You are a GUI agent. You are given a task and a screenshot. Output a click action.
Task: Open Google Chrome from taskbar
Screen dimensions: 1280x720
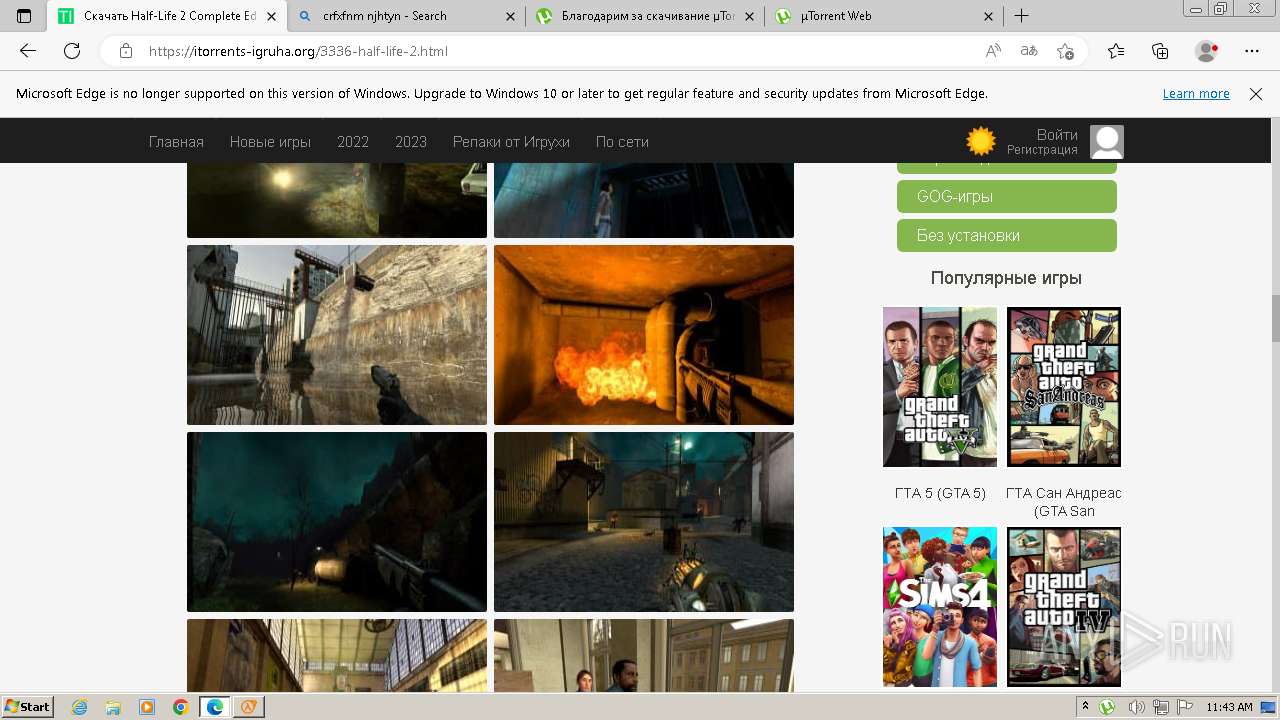(181, 707)
